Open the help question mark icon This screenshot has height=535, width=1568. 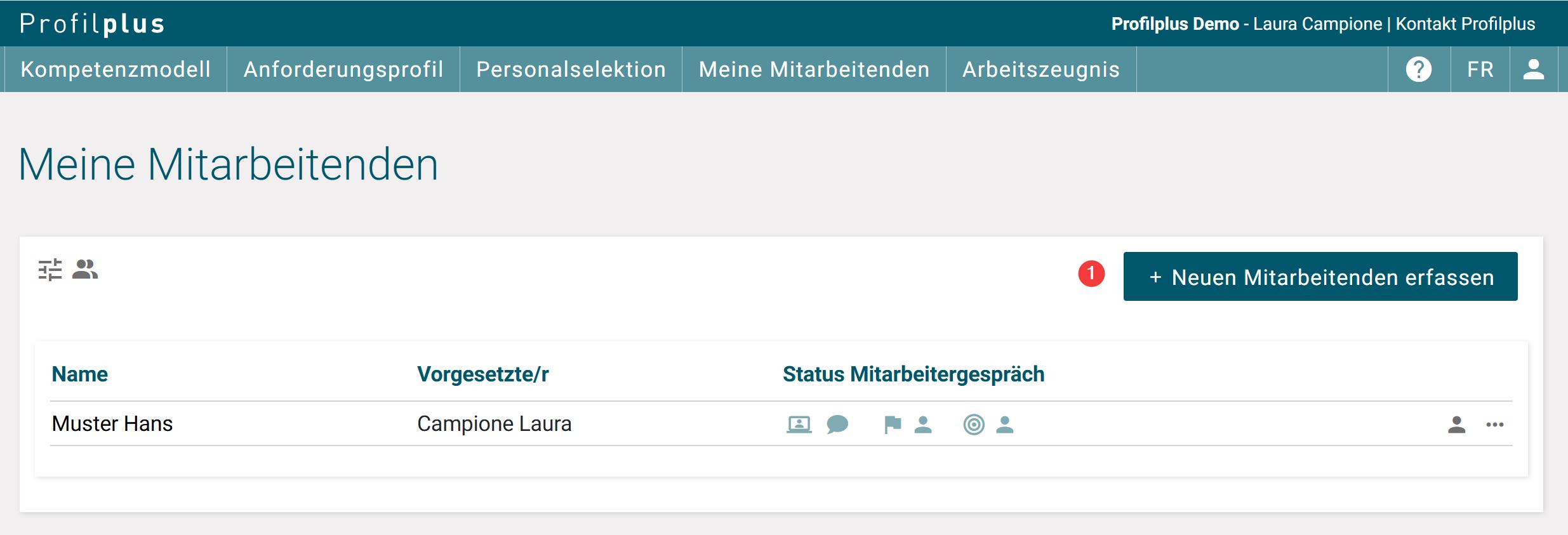tap(1418, 69)
